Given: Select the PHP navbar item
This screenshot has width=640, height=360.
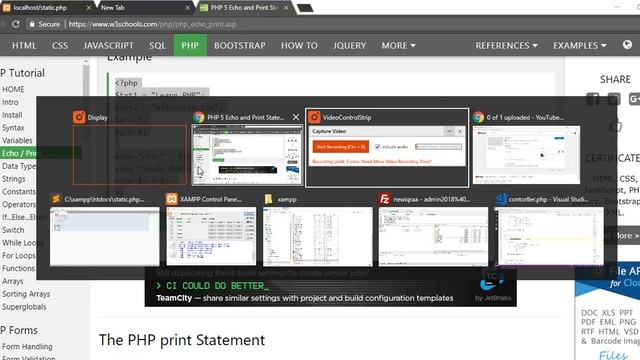Looking at the screenshot, I should click(190, 45).
